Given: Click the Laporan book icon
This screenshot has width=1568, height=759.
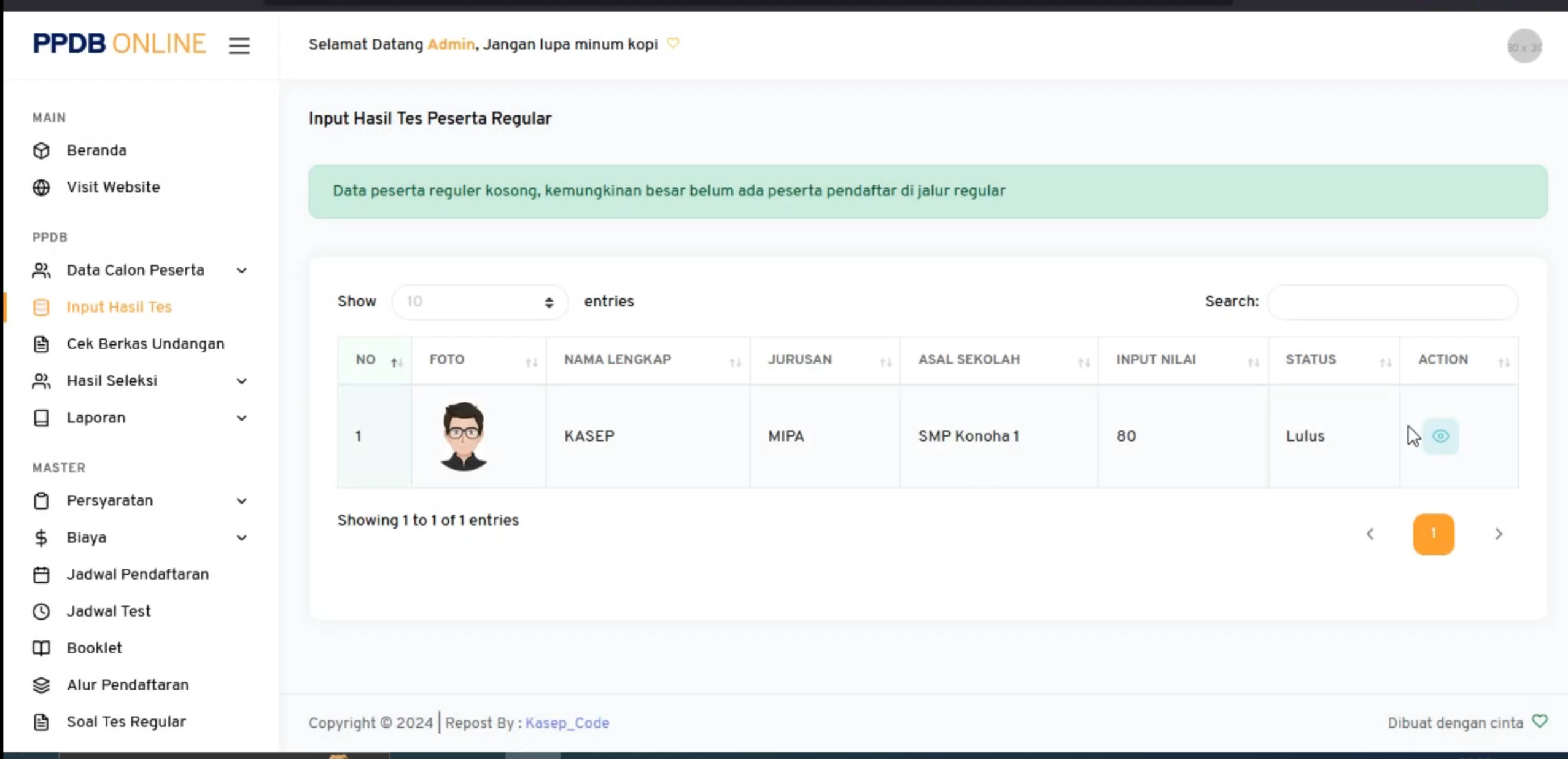Looking at the screenshot, I should click(x=41, y=418).
